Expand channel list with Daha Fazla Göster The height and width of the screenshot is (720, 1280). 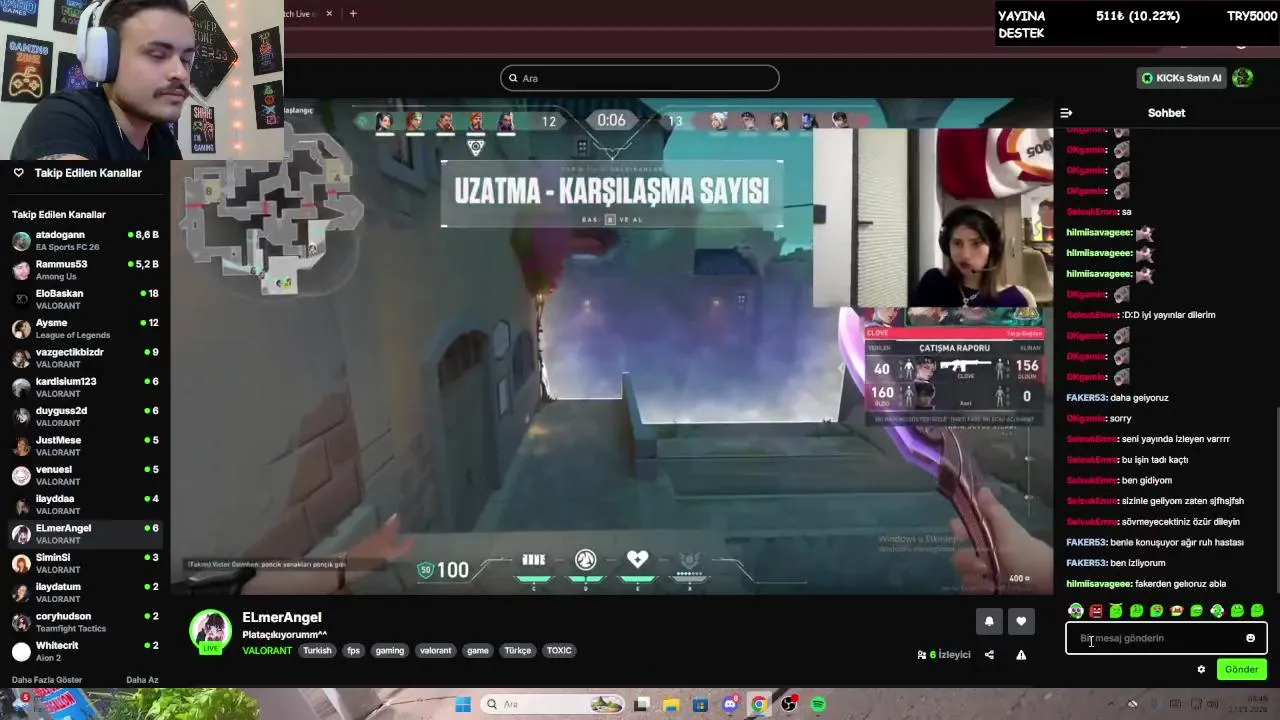(47, 680)
